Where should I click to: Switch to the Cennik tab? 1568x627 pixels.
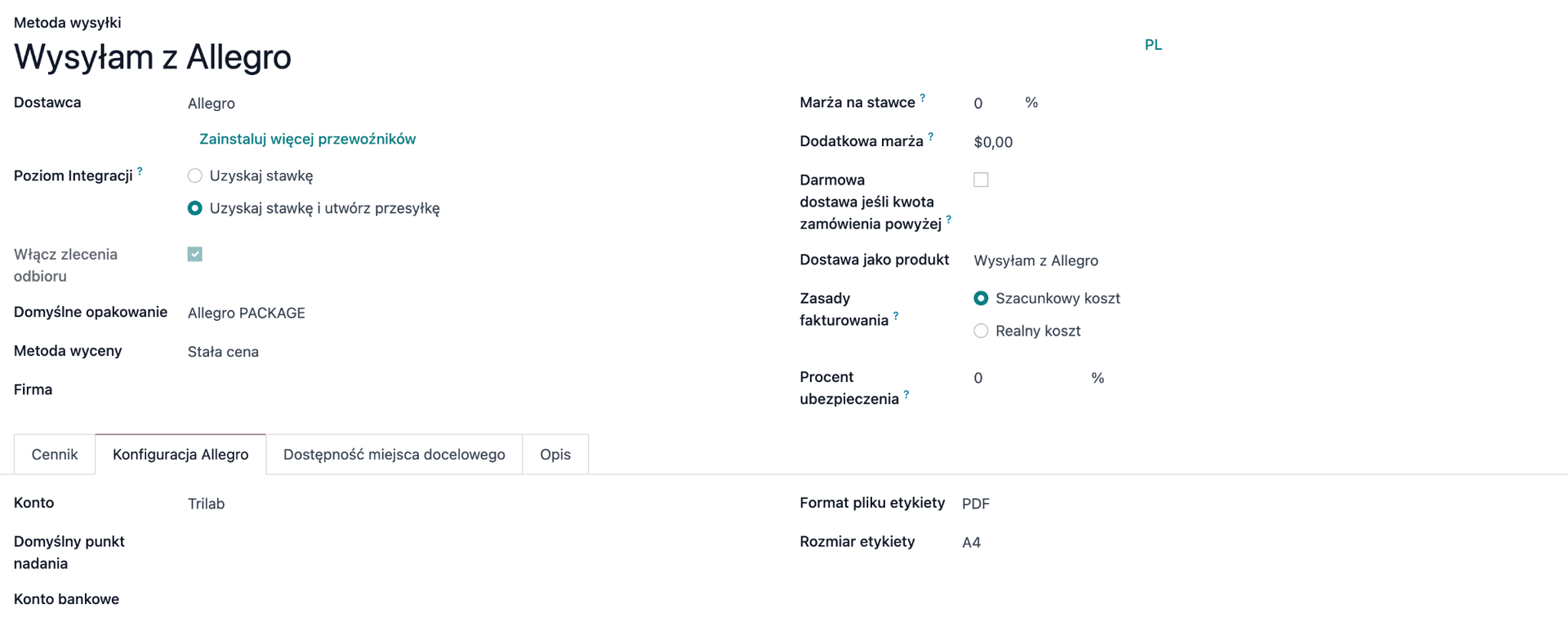[x=55, y=455]
